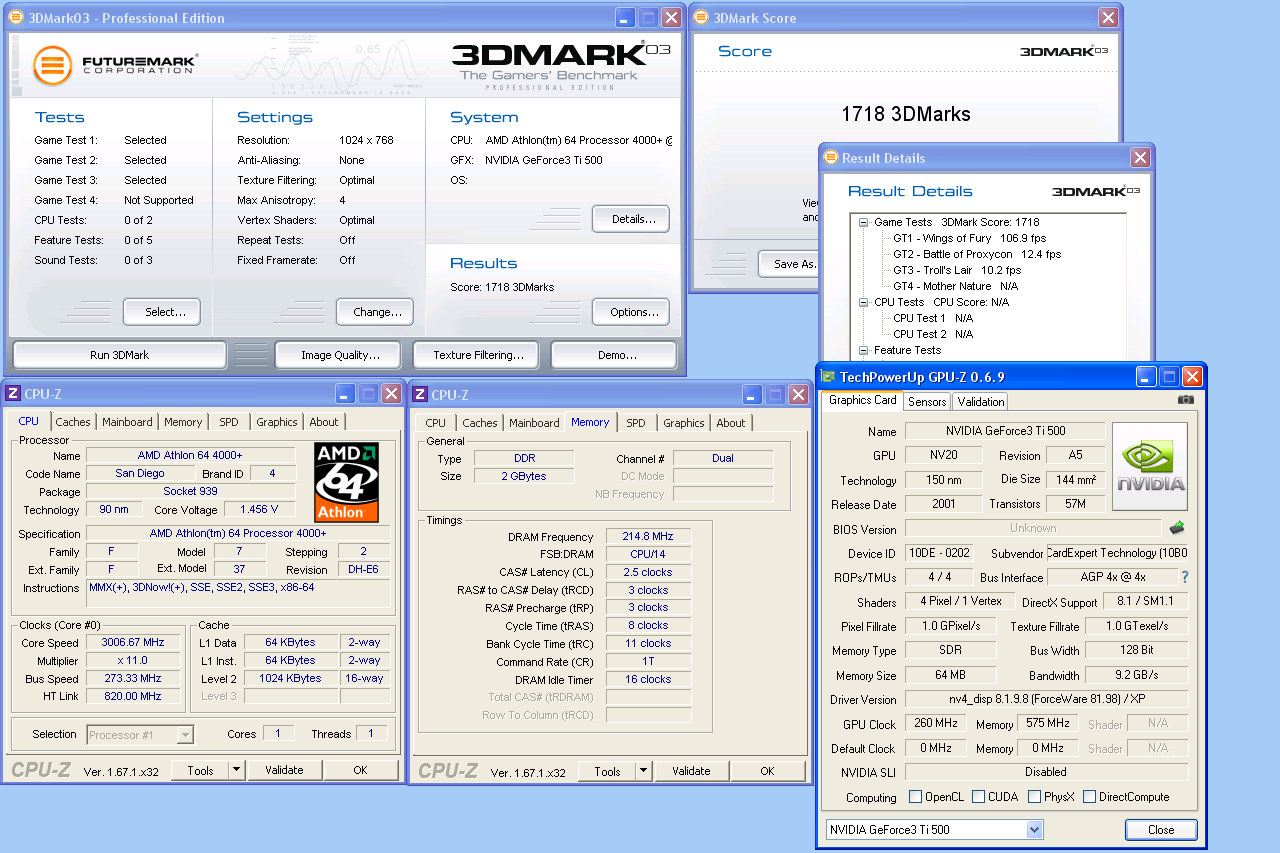Screen dimensions: 1280x853
Task: Click the BIOS save chip icon in GPU-Z
Action: coord(1177,528)
